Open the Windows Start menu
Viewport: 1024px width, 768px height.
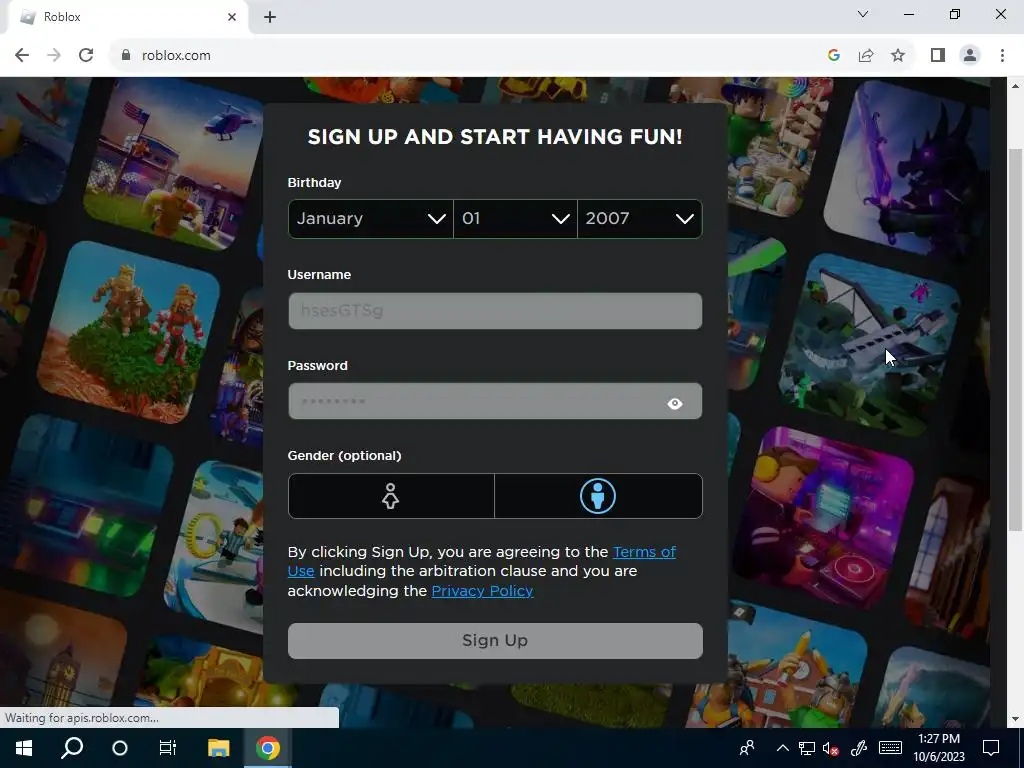[24, 748]
